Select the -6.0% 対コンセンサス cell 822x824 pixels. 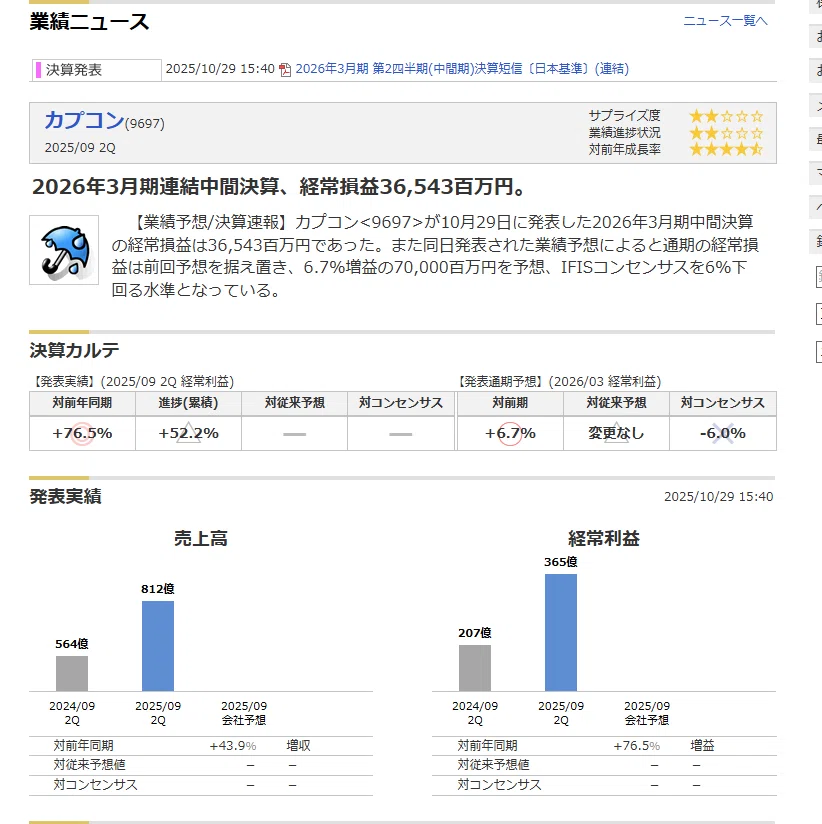(x=723, y=434)
